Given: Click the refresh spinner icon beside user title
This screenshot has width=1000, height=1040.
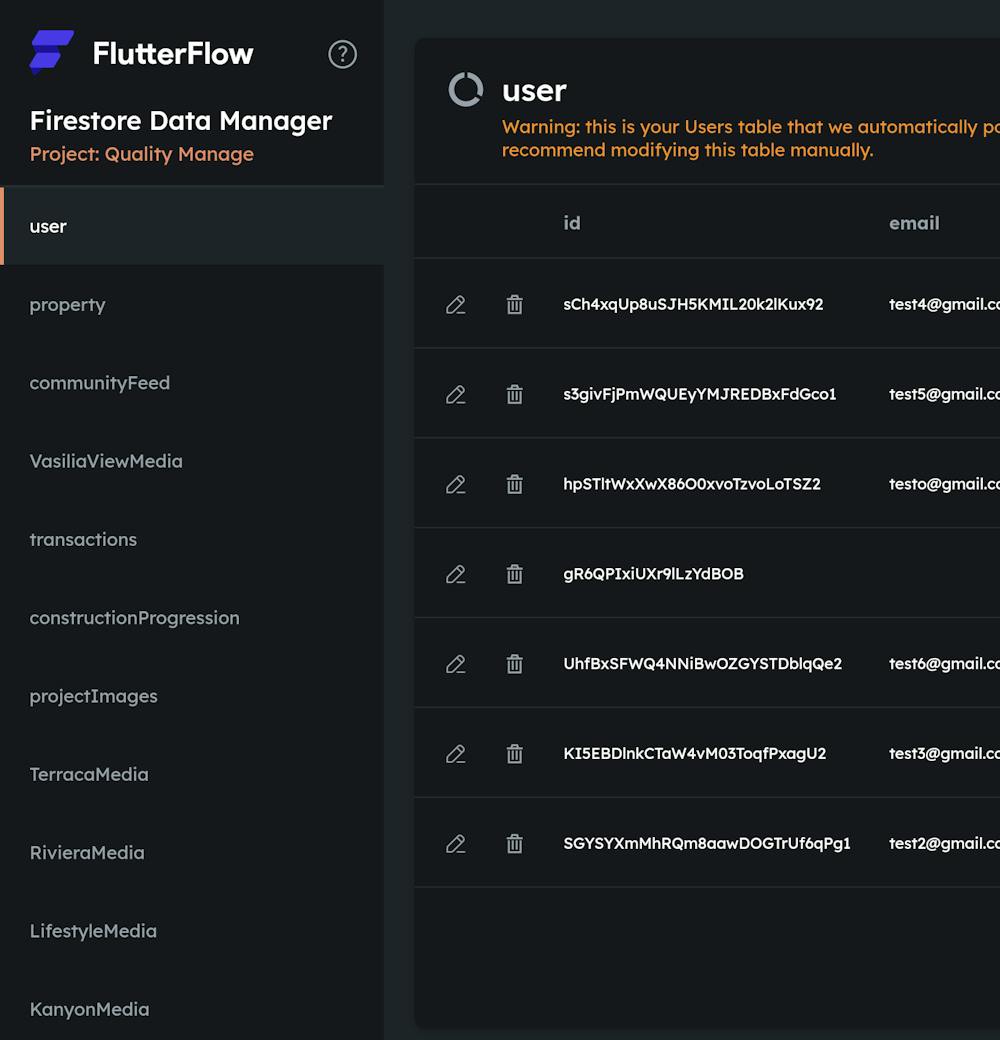Looking at the screenshot, I should (x=466, y=89).
